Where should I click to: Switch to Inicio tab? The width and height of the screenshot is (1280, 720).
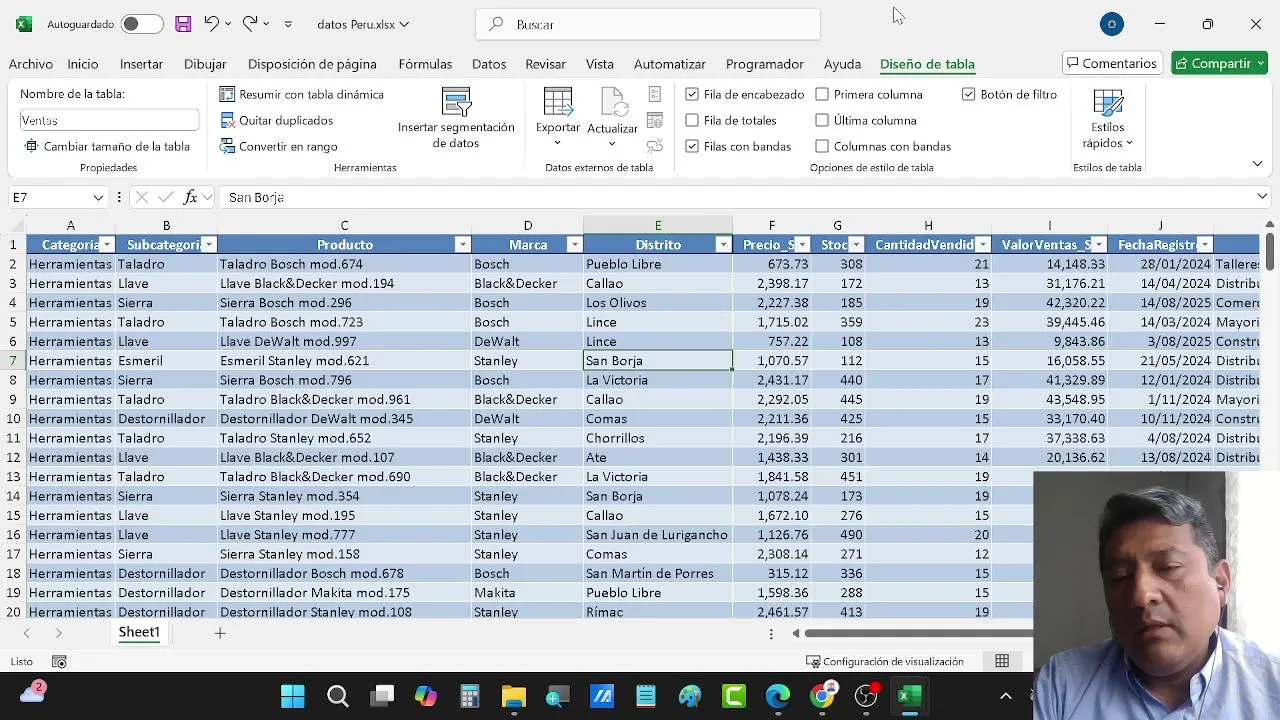83,64
